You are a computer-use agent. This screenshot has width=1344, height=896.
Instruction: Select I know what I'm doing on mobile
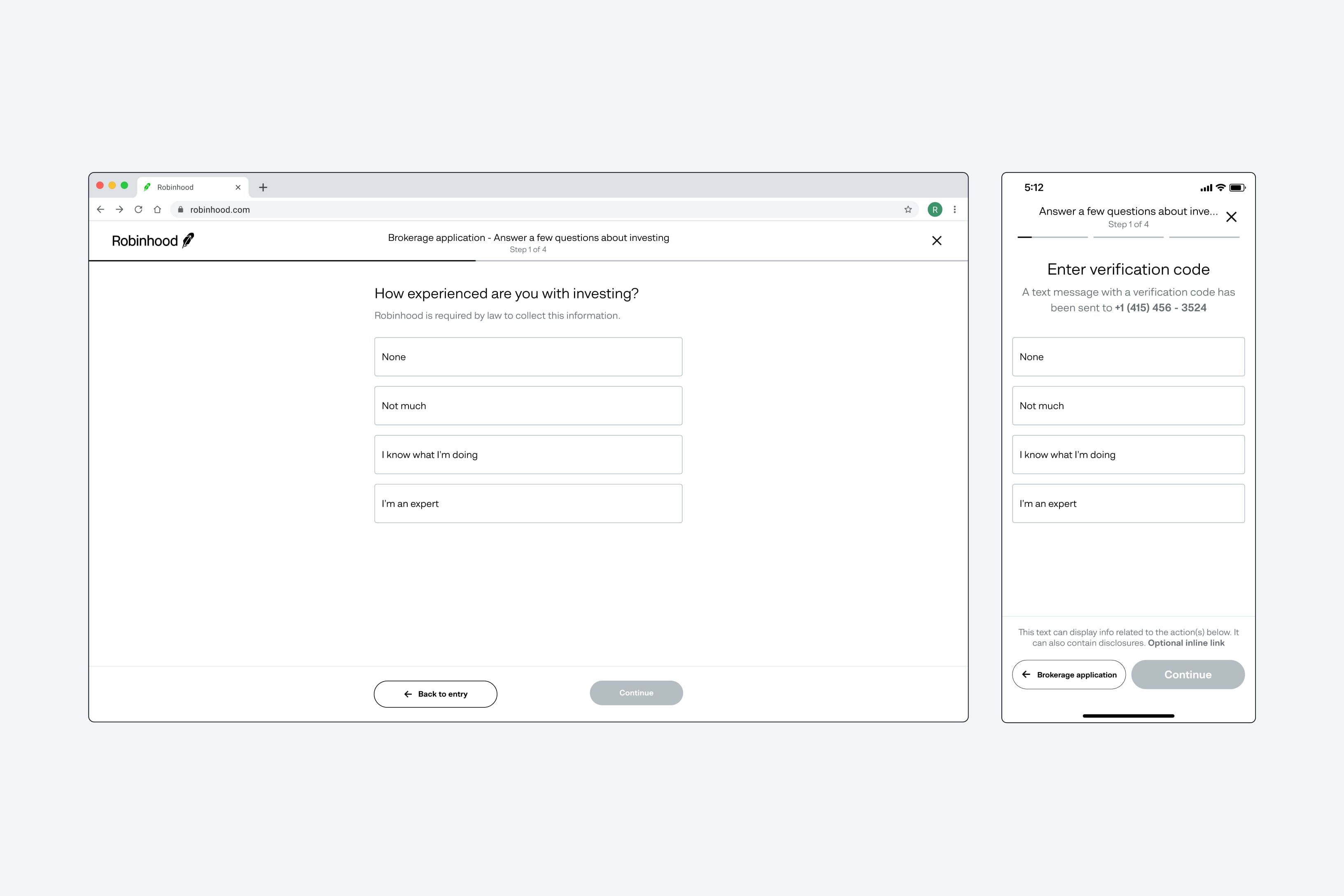point(1128,455)
